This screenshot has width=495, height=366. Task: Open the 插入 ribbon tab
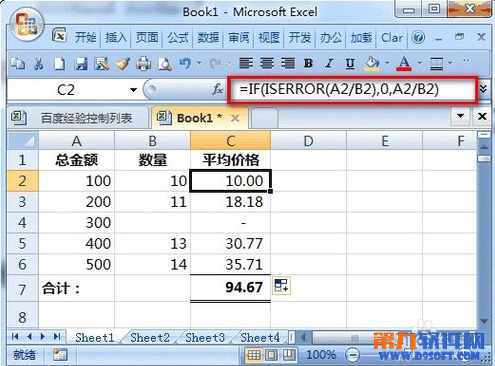[116, 38]
